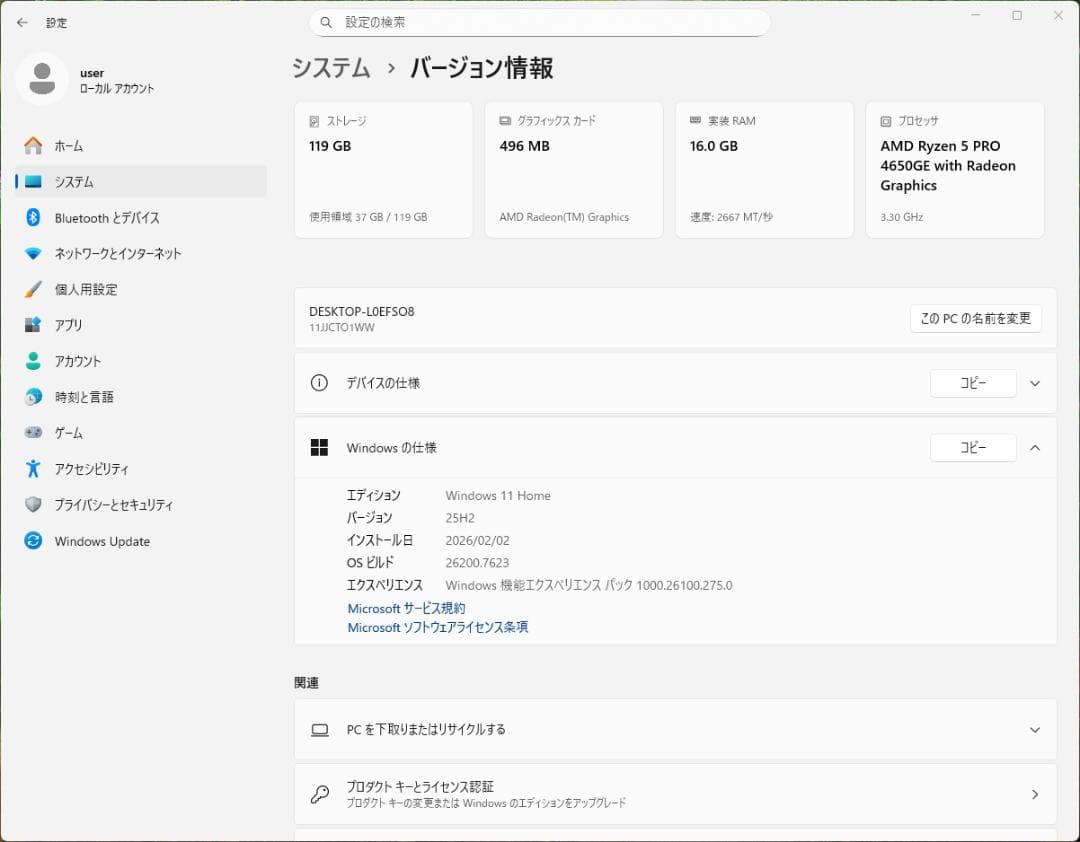
Task: Select the 時刻と言語 sidebar icon
Action: coord(33,397)
